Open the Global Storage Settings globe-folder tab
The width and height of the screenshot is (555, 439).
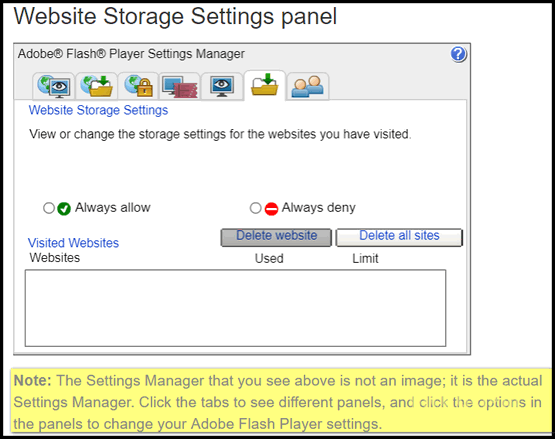(96, 86)
